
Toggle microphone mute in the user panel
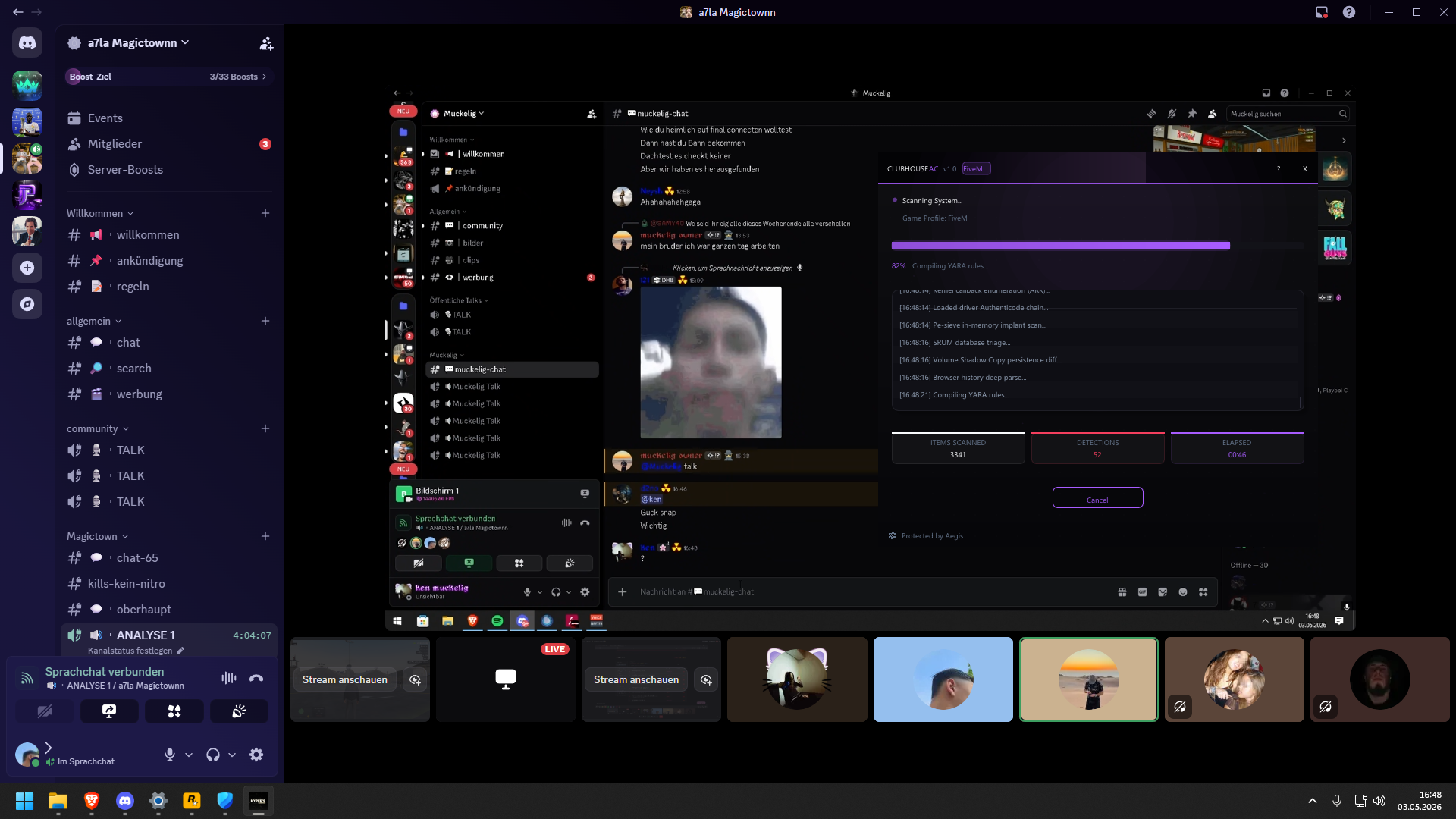(170, 755)
